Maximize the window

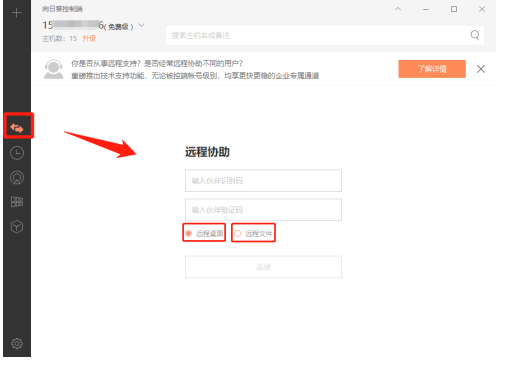coord(454,9)
